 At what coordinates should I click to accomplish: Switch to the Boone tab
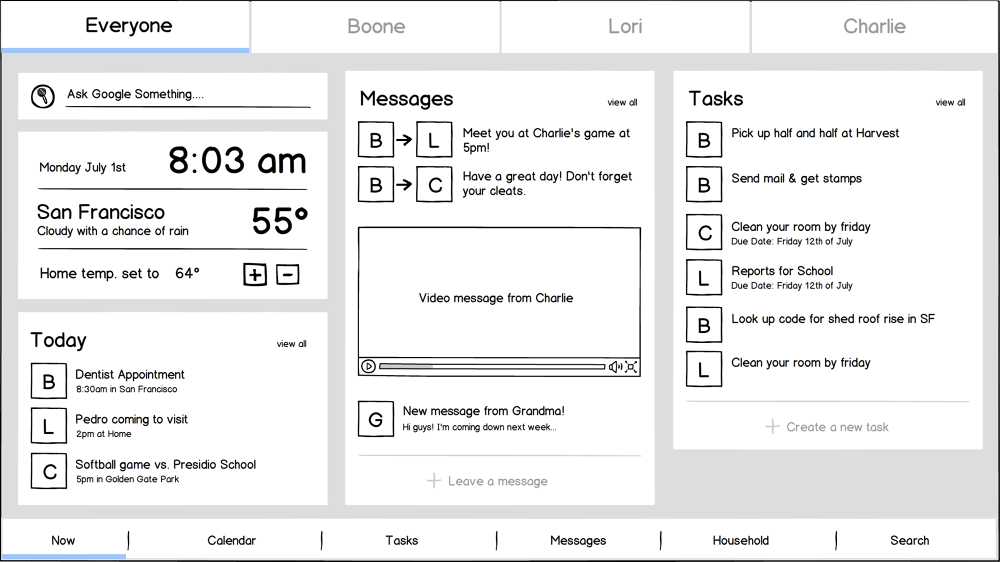point(376,26)
